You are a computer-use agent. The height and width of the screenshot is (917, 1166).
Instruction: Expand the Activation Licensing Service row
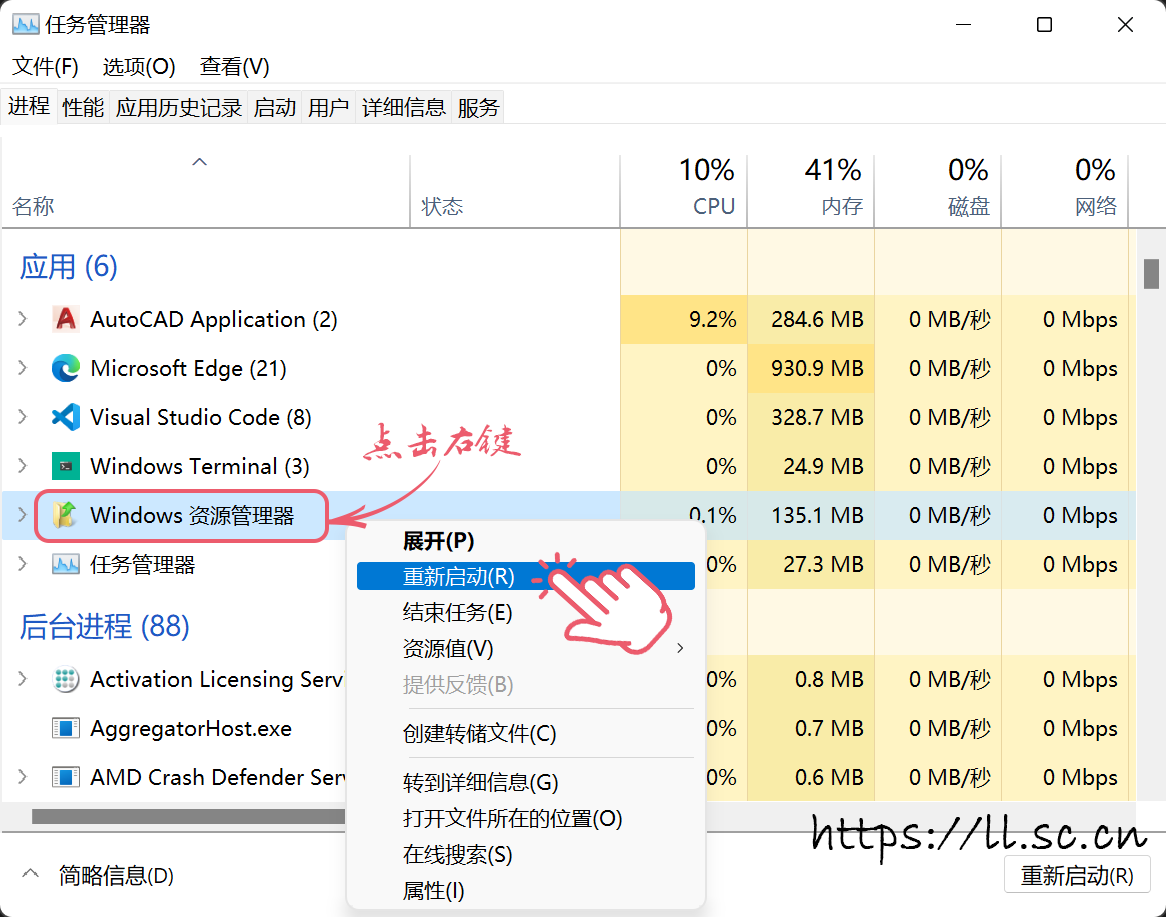pyautogui.click(x=22, y=679)
